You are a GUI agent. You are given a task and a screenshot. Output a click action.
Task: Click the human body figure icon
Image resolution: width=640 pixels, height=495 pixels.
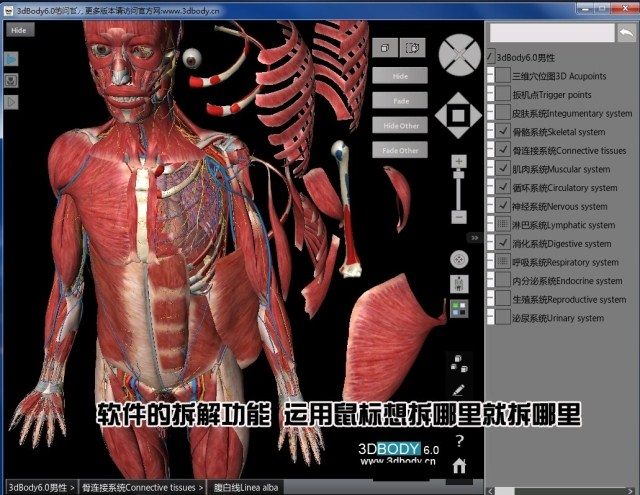point(459,284)
